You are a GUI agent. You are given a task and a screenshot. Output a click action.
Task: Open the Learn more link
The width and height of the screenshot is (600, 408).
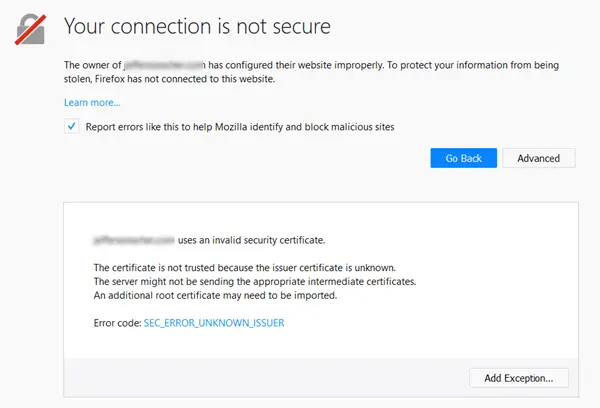tap(92, 102)
